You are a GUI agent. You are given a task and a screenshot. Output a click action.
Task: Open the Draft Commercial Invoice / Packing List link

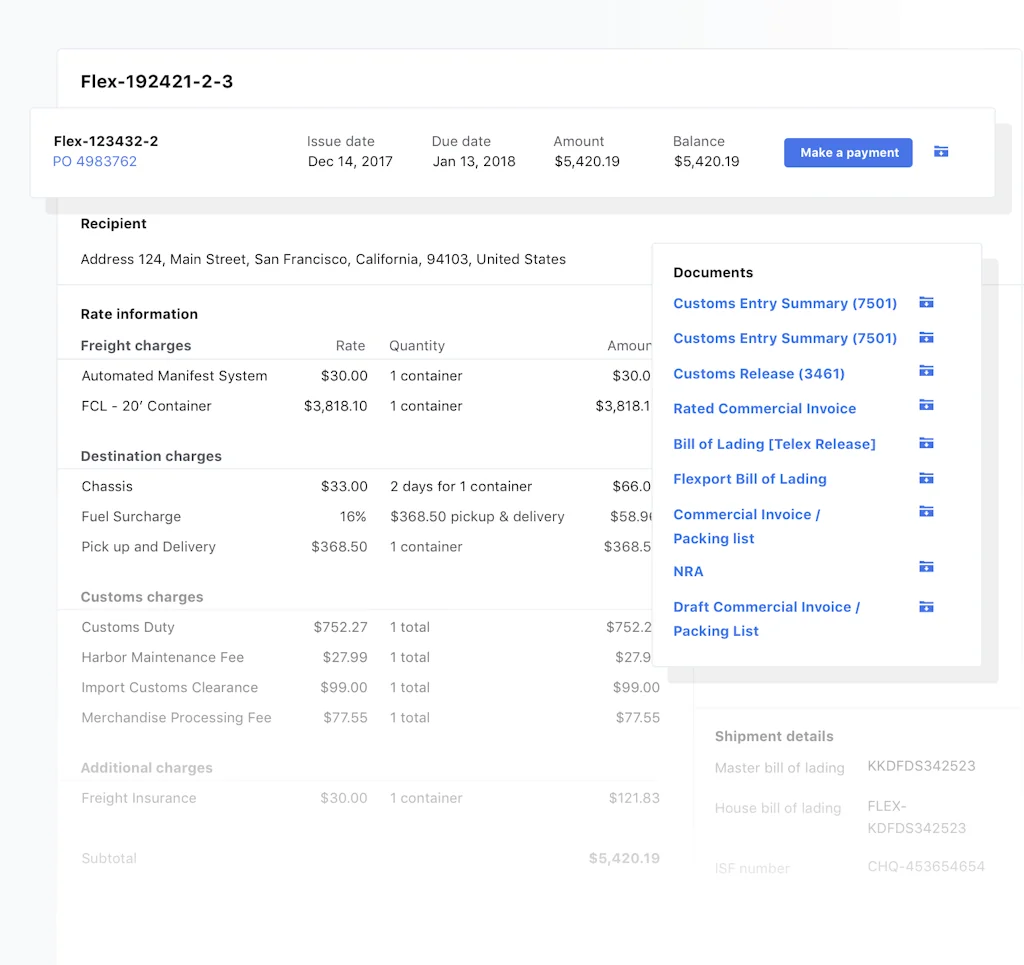pyautogui.click(x=766, y=618)
